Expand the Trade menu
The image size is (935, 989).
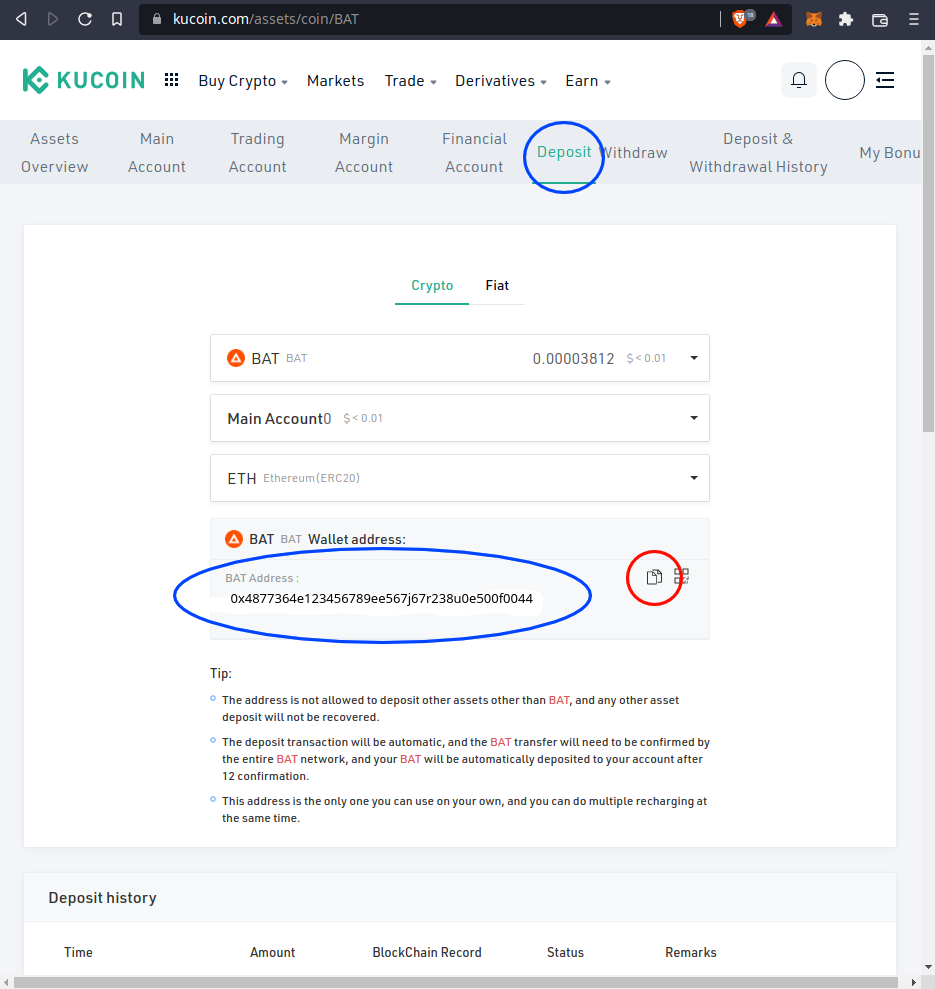coord(411,81)
